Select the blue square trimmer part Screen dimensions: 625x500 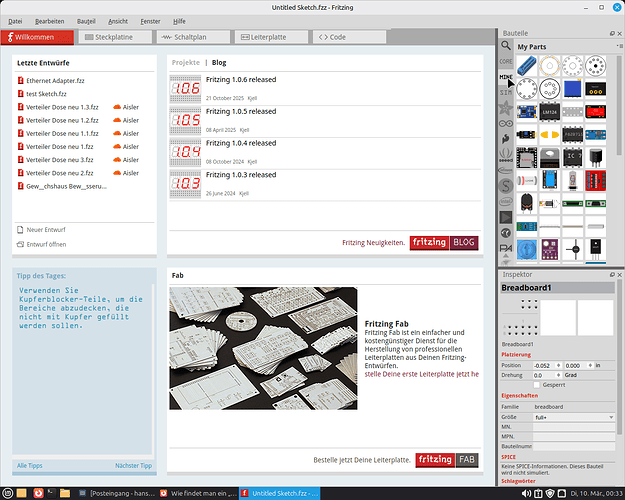click(572, 89)
